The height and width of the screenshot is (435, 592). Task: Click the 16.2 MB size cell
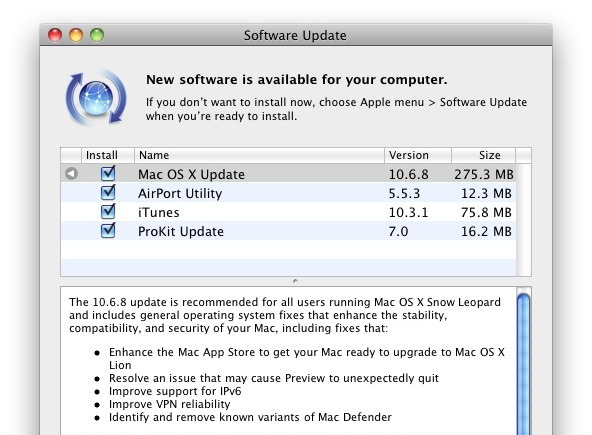(x=486, y=231)
